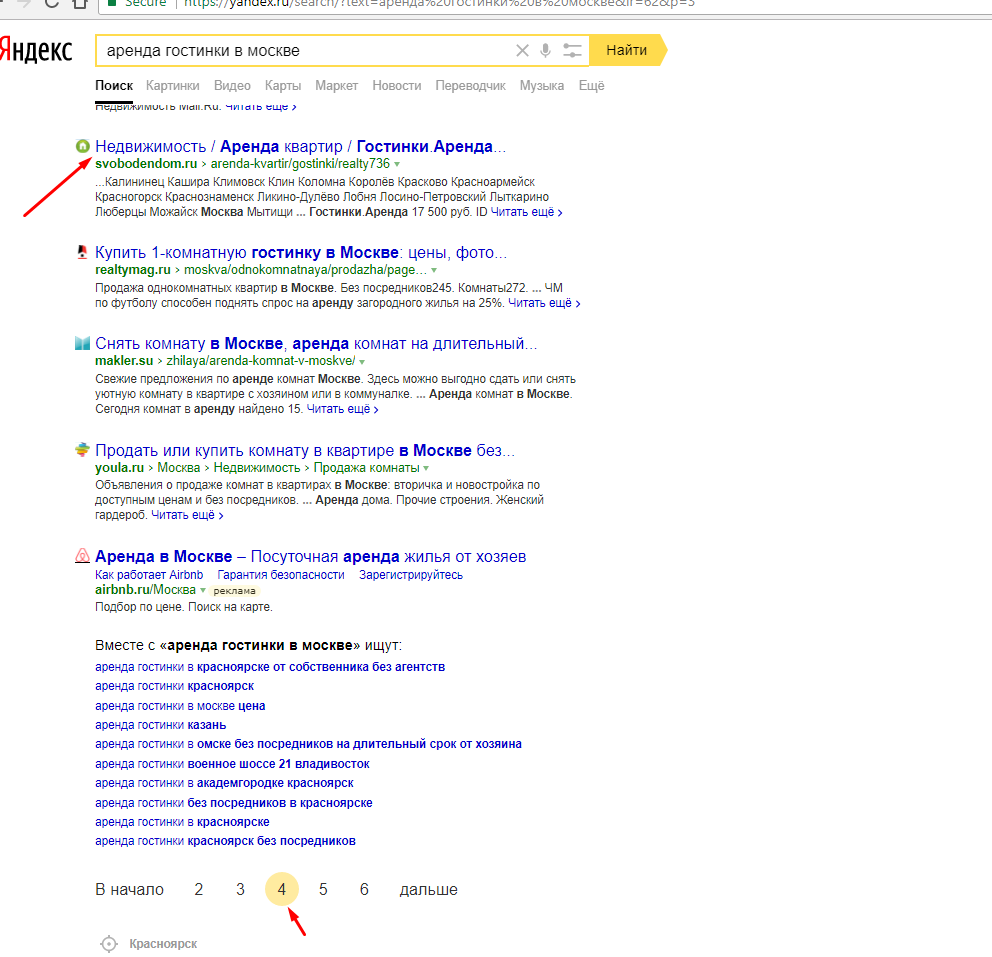
Task: Clear the search query with the X icon
Action: click(522, 51)
